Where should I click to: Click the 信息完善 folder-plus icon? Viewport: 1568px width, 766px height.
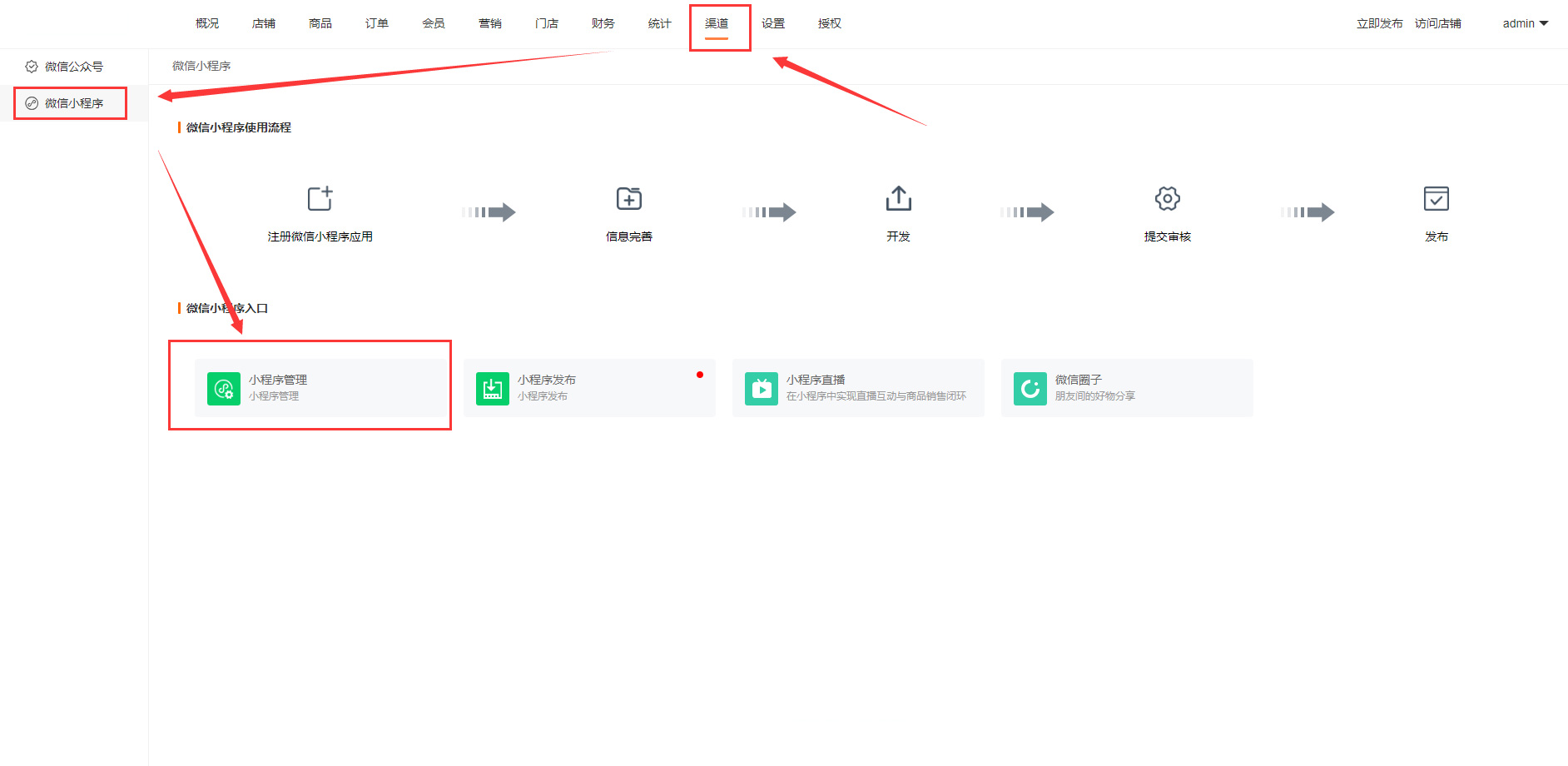[x=629, y=198]
